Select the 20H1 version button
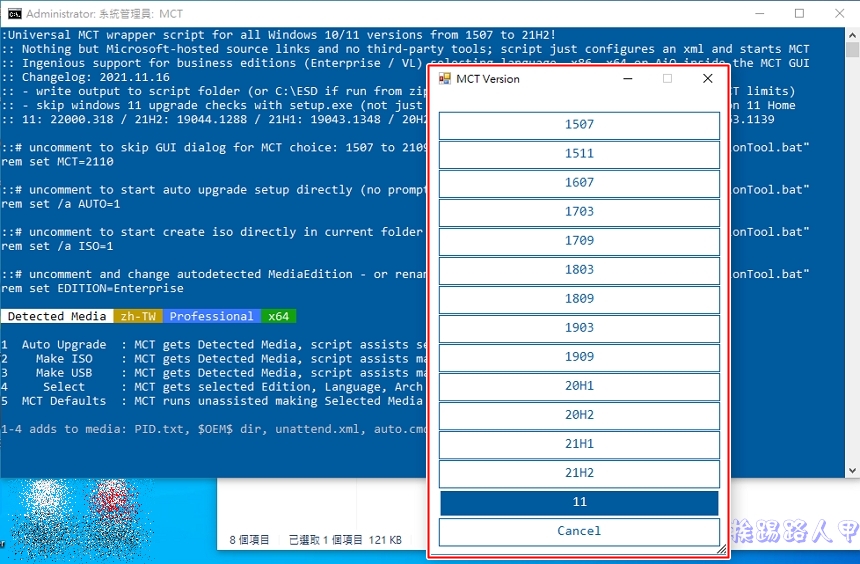 click(x=579, y=386)
